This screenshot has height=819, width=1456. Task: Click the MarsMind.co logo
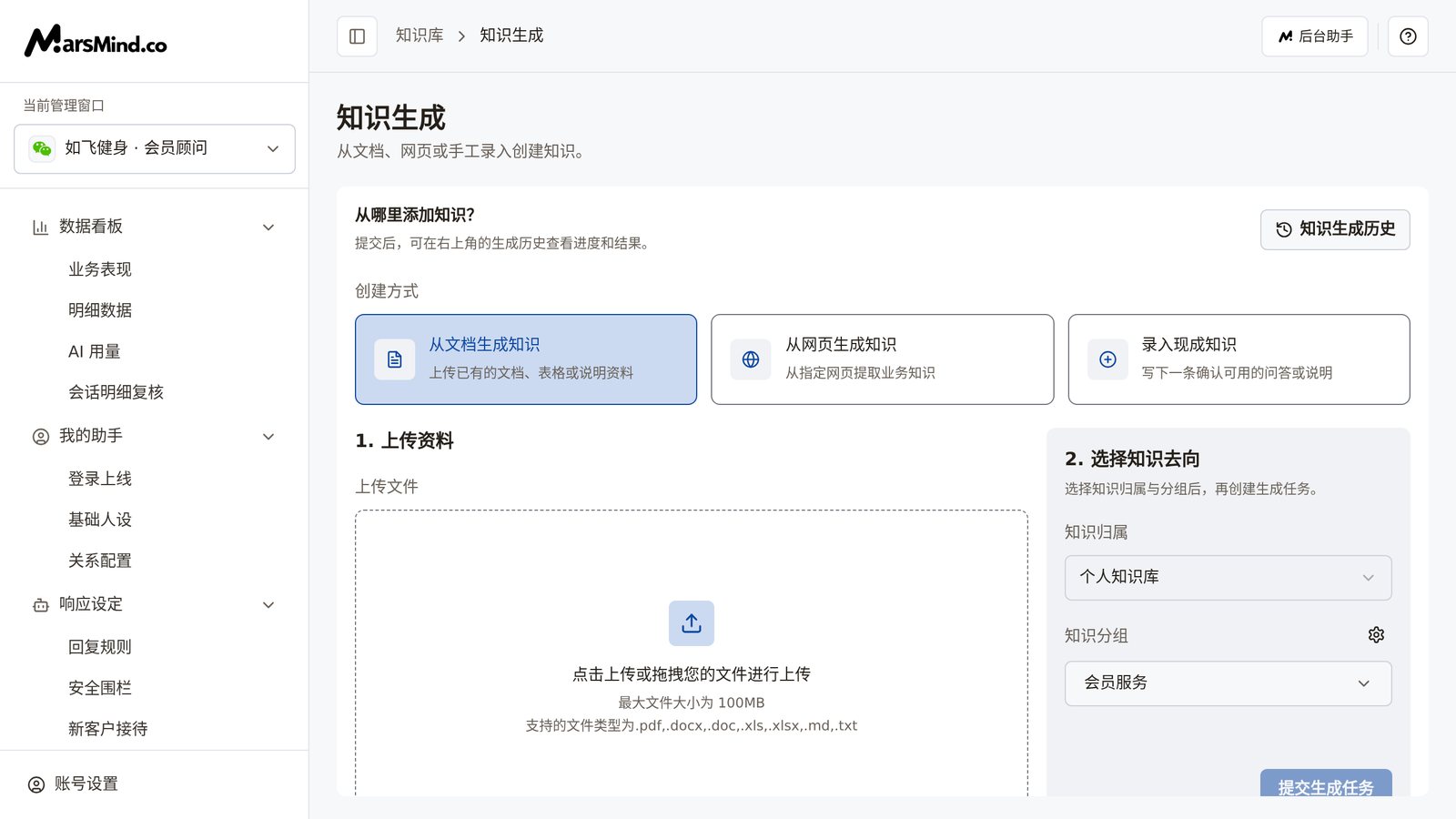pos(96,41)
